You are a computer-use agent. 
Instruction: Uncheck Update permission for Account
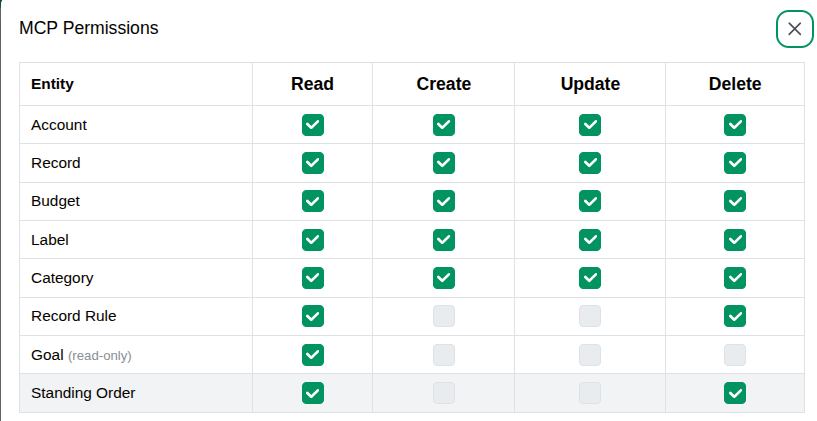(x=590, y=125)
